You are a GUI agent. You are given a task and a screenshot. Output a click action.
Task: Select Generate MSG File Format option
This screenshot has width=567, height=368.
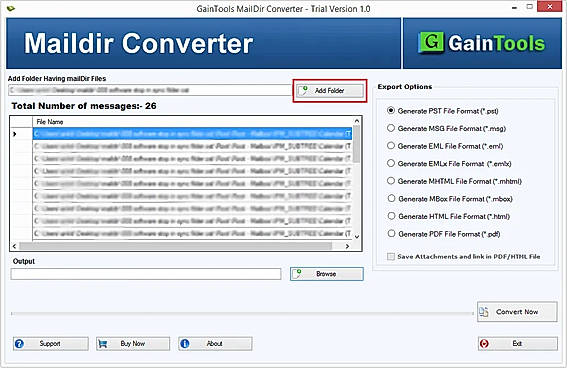[391, 128]
